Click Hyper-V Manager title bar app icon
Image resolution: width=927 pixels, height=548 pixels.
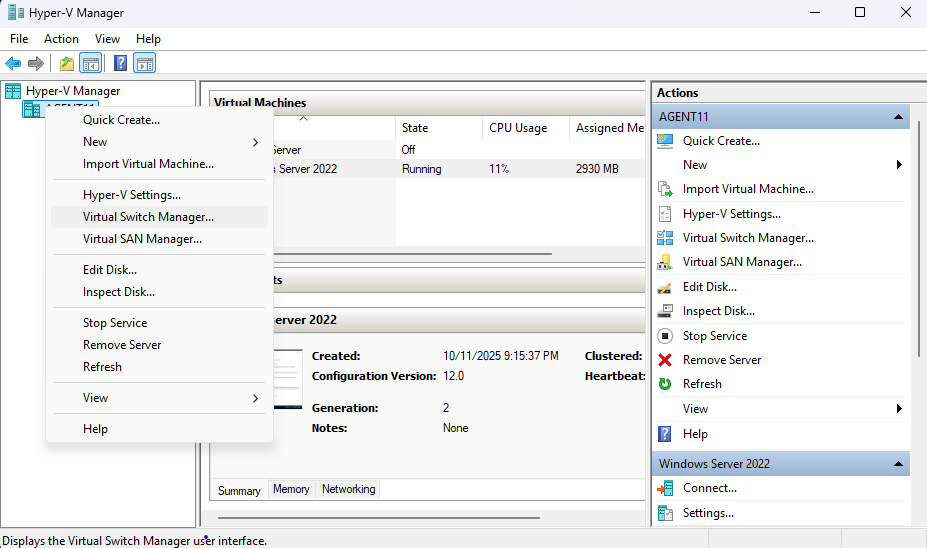click(15, 12)
